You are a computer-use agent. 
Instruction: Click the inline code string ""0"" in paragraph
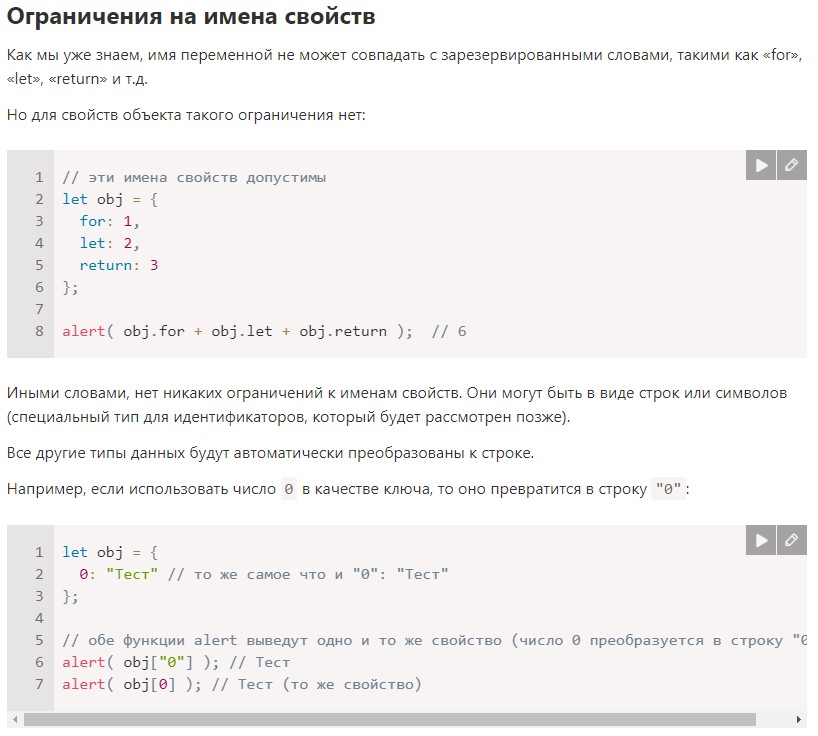coord(668,489)
